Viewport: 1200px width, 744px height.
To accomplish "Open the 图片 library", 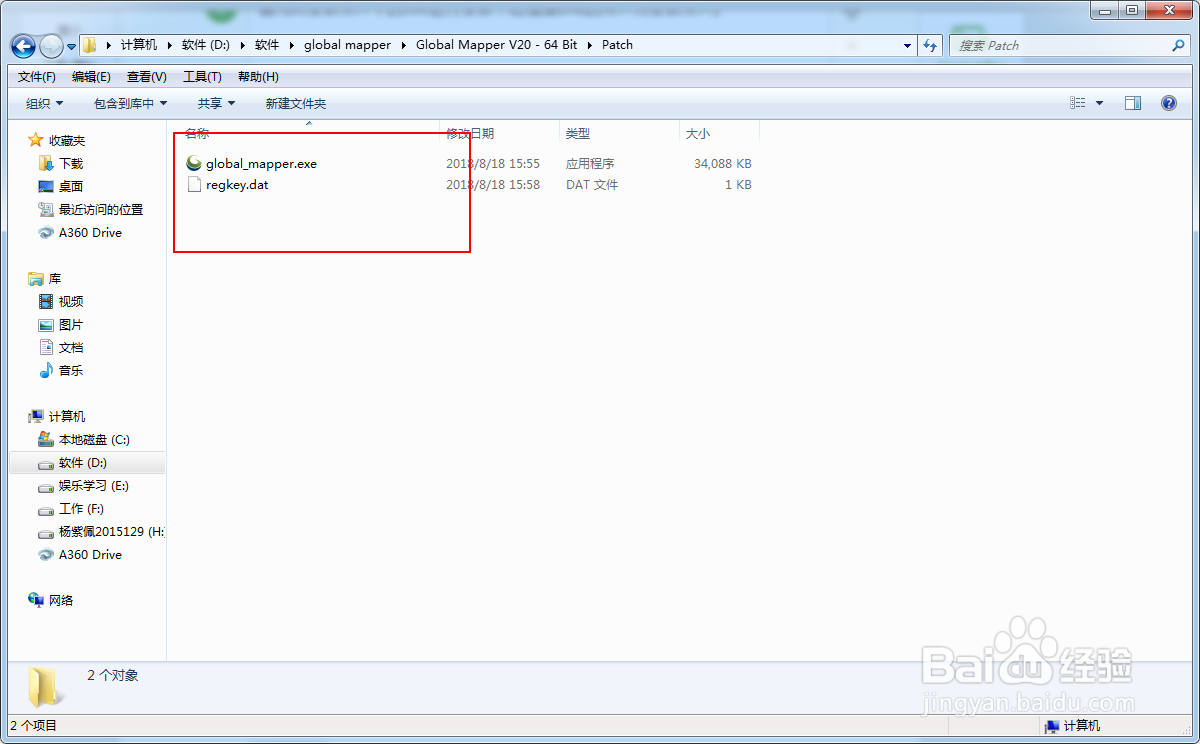I will (71, 324).
